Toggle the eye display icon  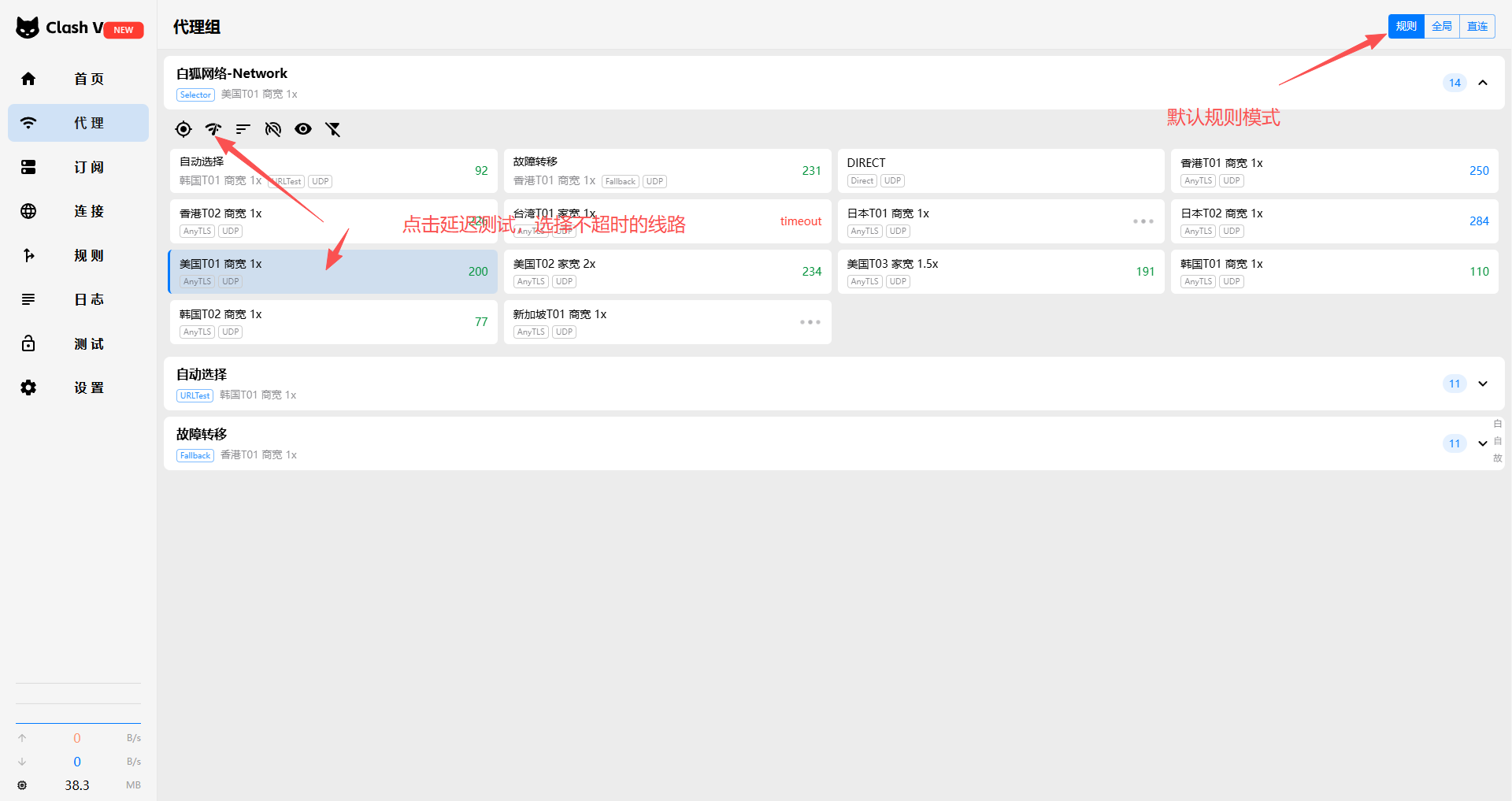click(x=303, y=129)
